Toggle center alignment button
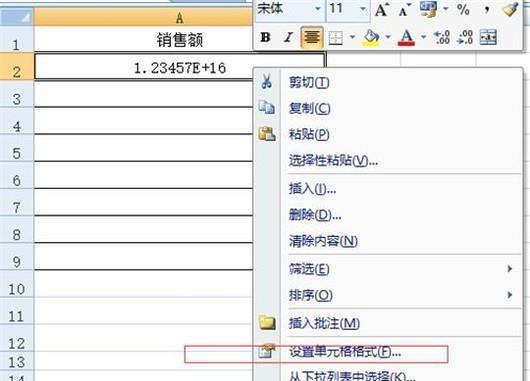This screenshot has height=381, width=530. tap(311, 37)
